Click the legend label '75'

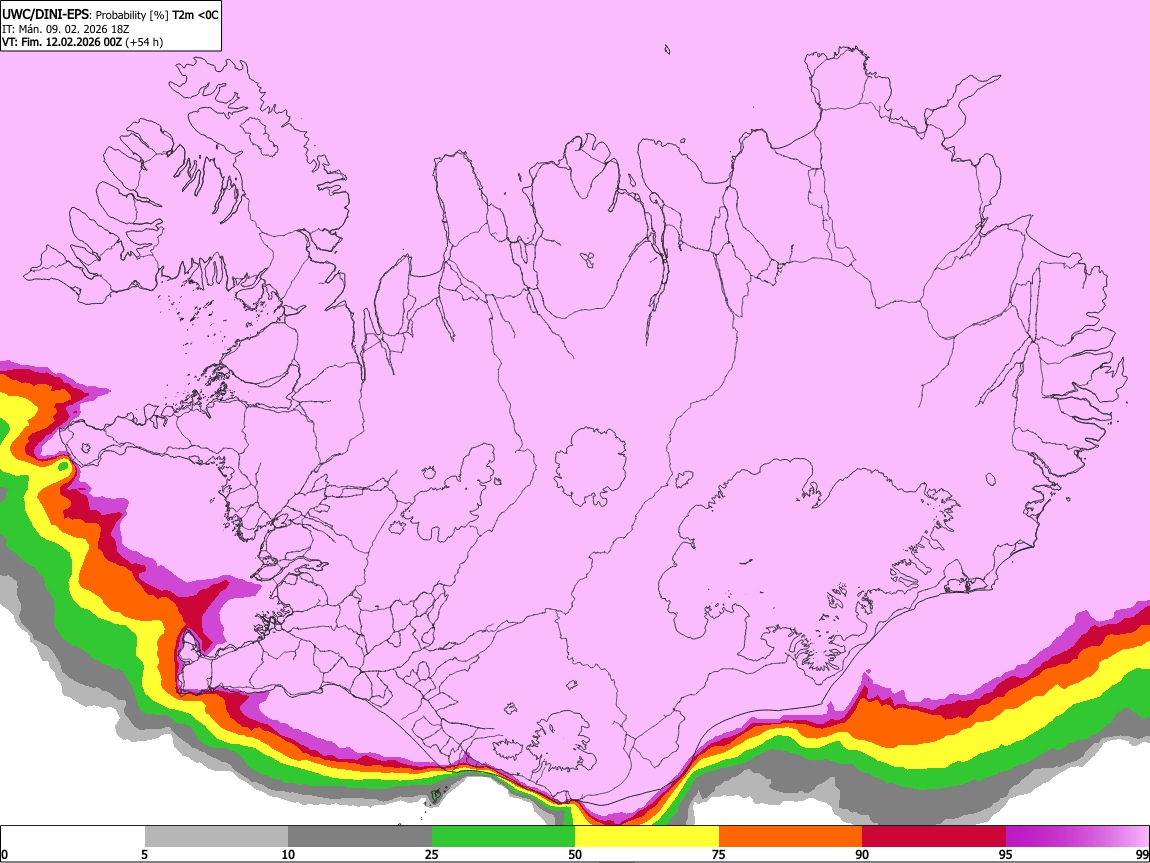click(x=719, y=855)
